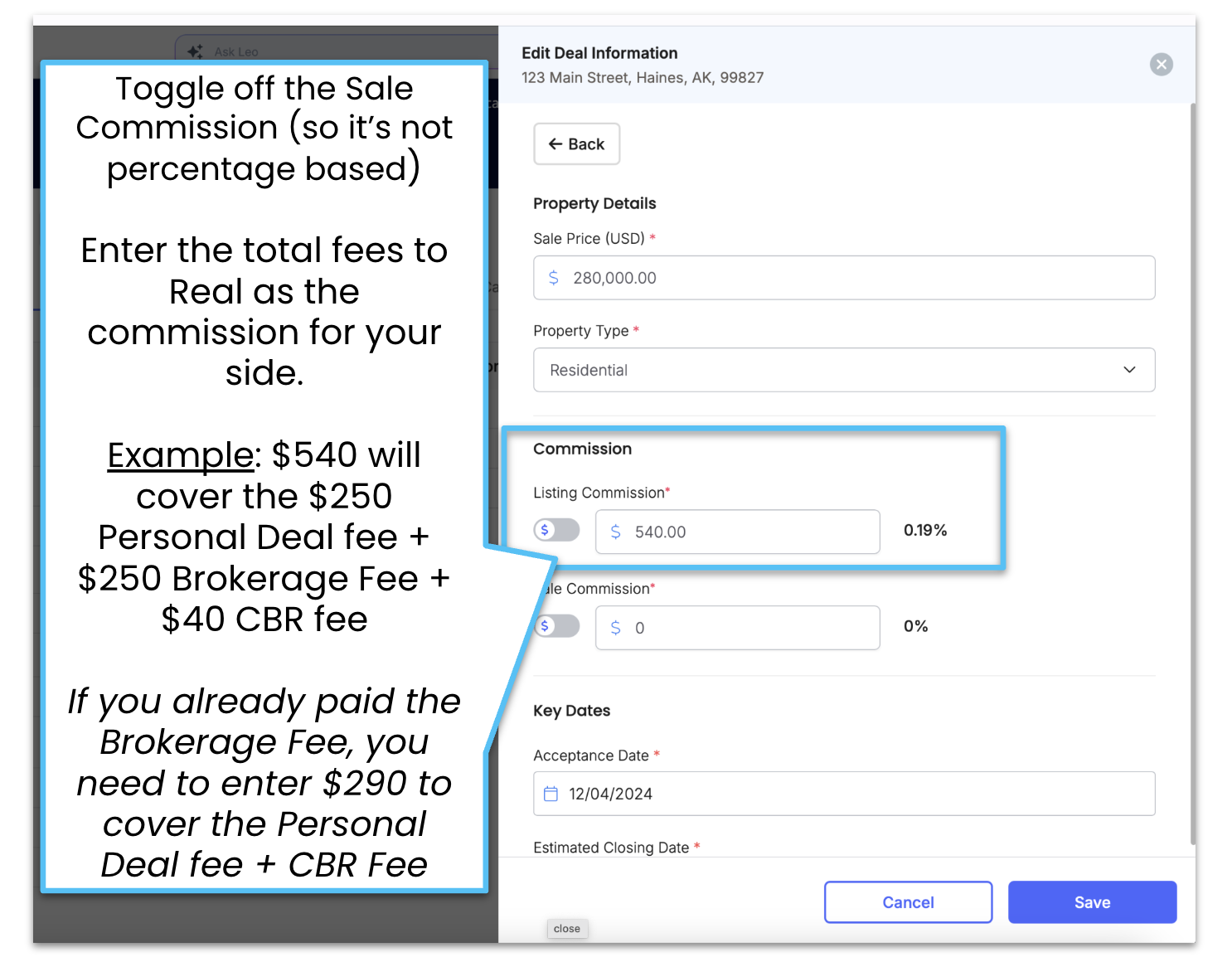Click the calendar icon in Acceptance Date

(551, 794)
